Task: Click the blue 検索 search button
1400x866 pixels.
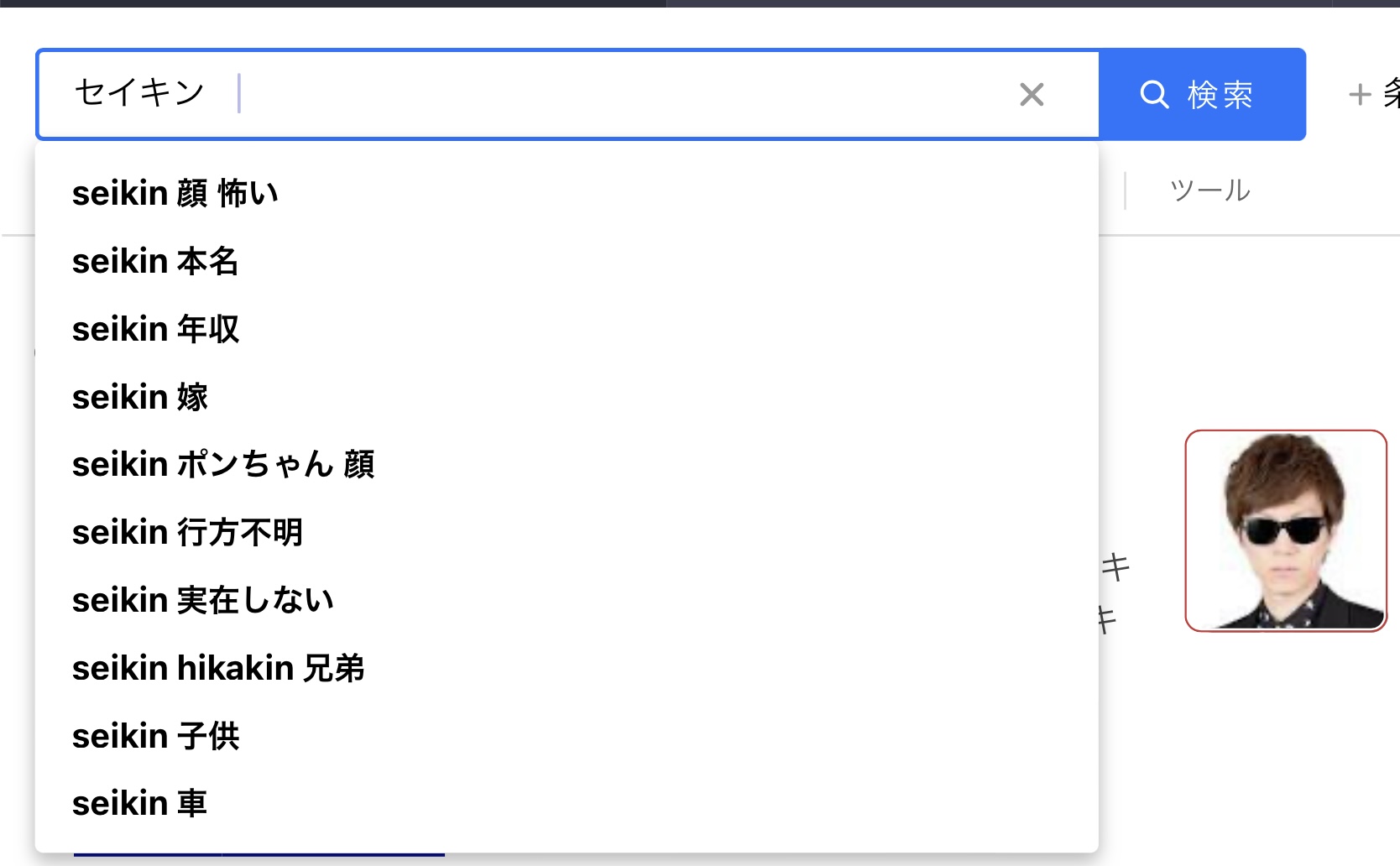Action: [1202, 94]
